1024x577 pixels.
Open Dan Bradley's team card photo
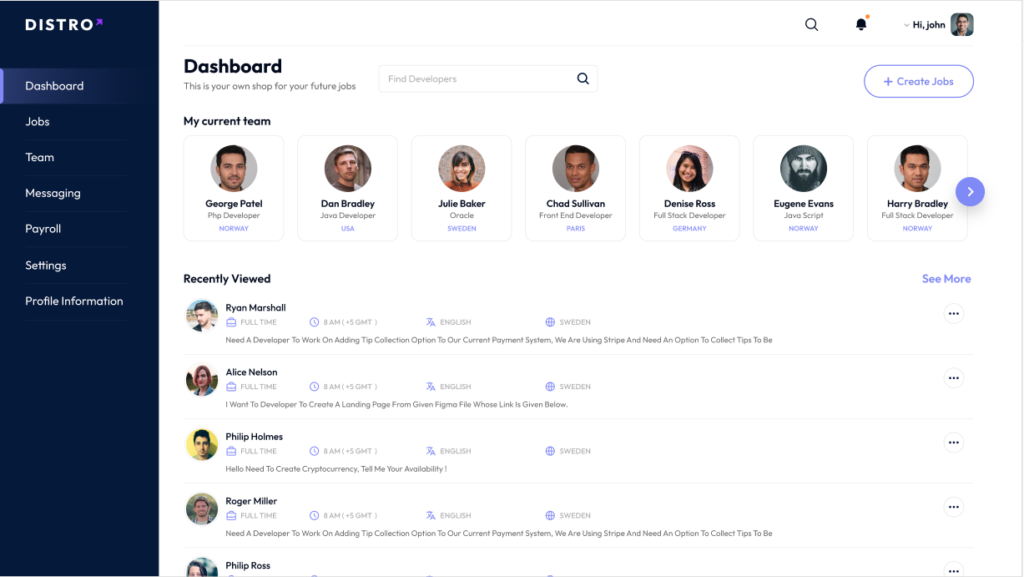pos(347,168)
